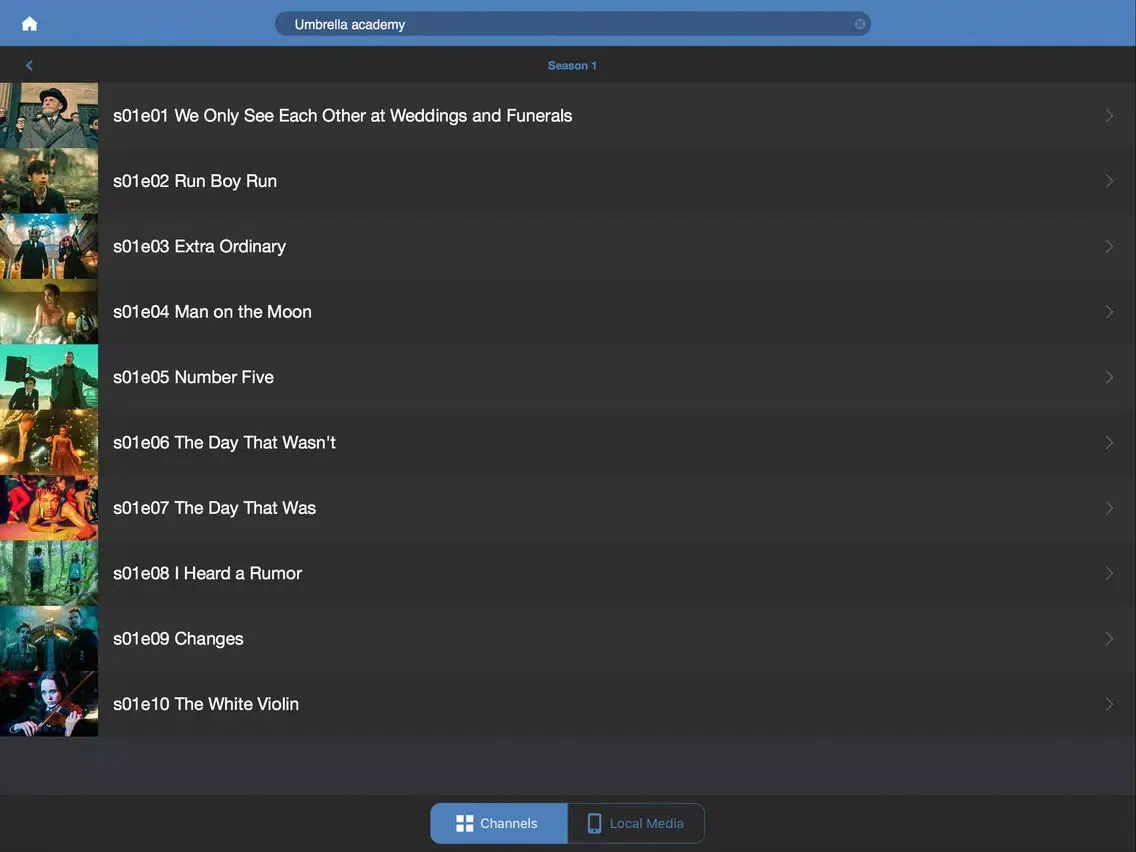Select The Day That Wasn't thumbnail

tap(49, 442)
